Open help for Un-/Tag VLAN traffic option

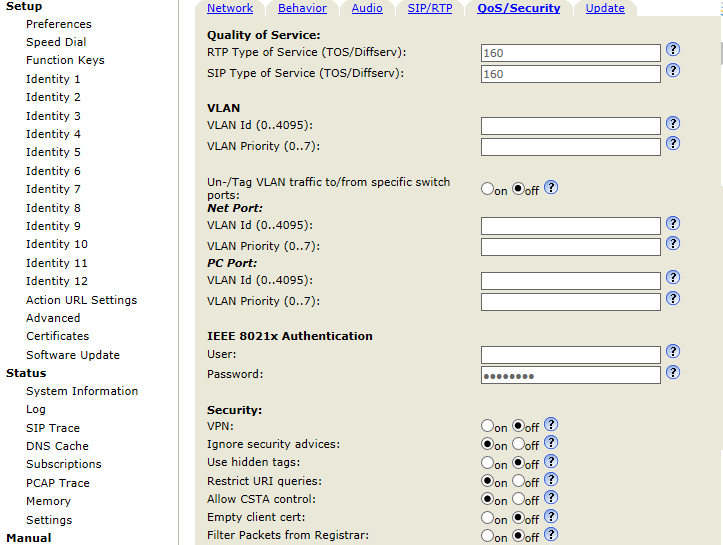(x=551, y=188)
